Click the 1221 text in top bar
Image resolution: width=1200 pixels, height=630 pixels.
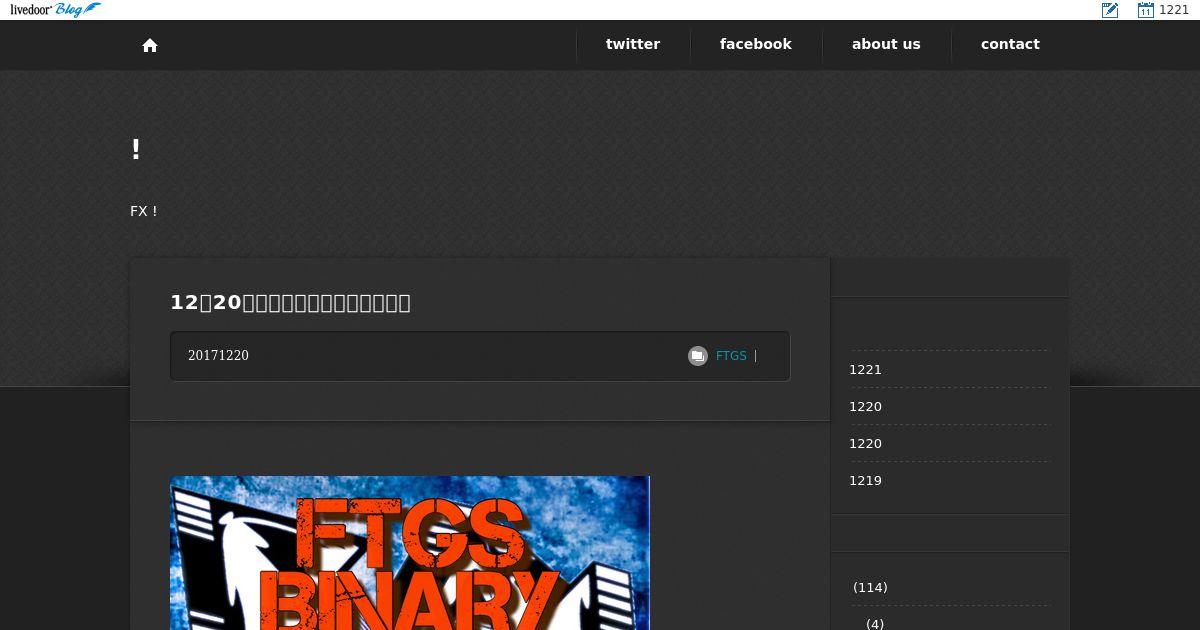[x=1174, y=10]
